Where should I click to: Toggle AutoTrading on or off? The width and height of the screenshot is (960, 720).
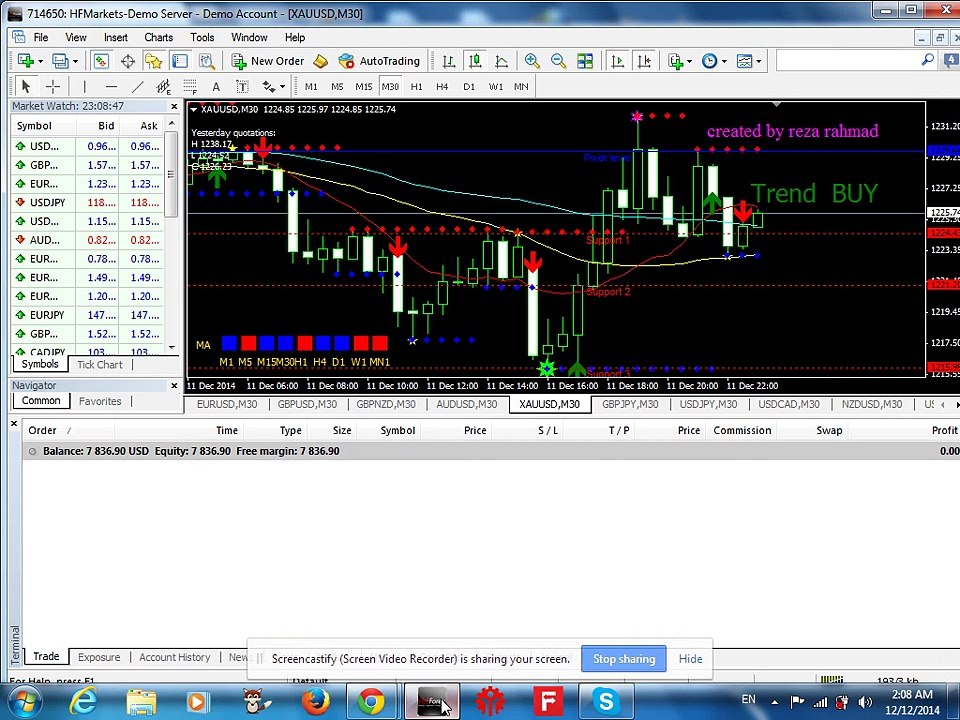click(x=379, y=61)
